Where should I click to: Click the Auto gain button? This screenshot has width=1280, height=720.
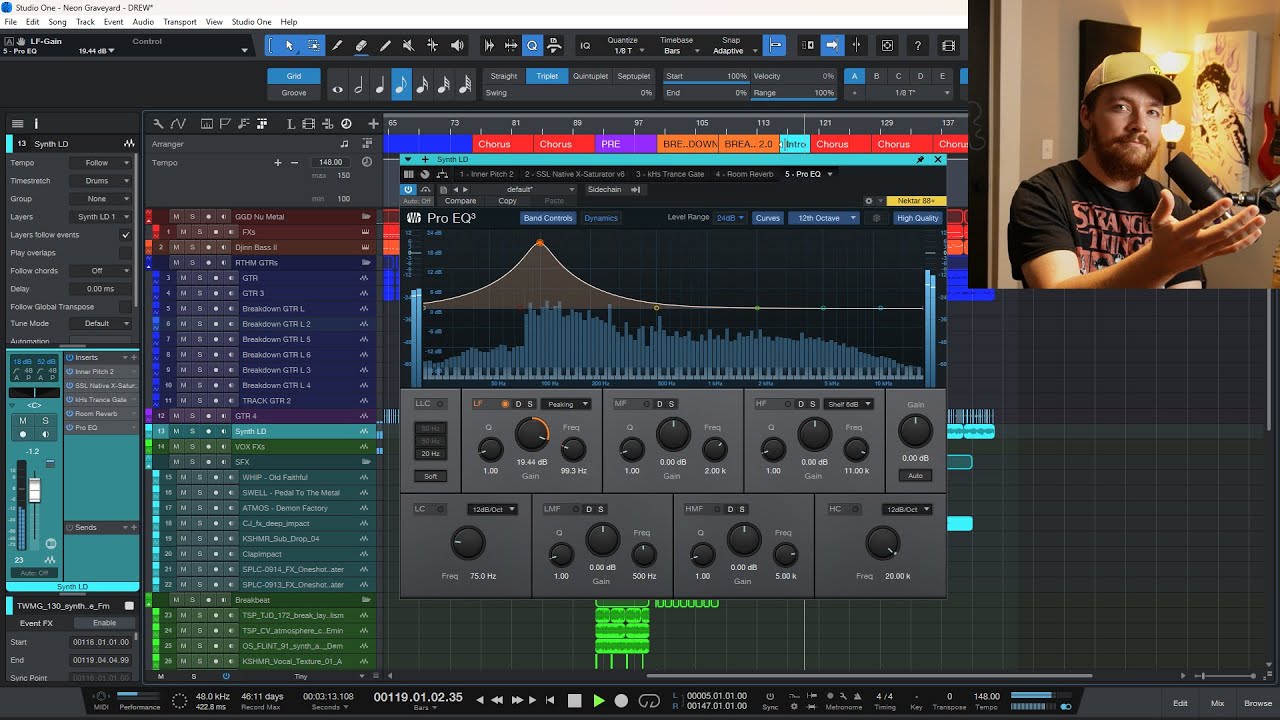point(915,476)
